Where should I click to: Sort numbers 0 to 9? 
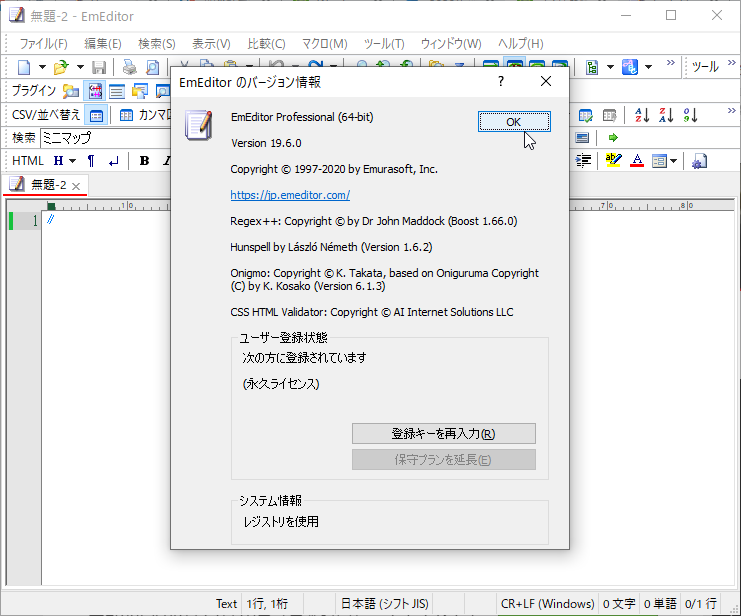690,115
